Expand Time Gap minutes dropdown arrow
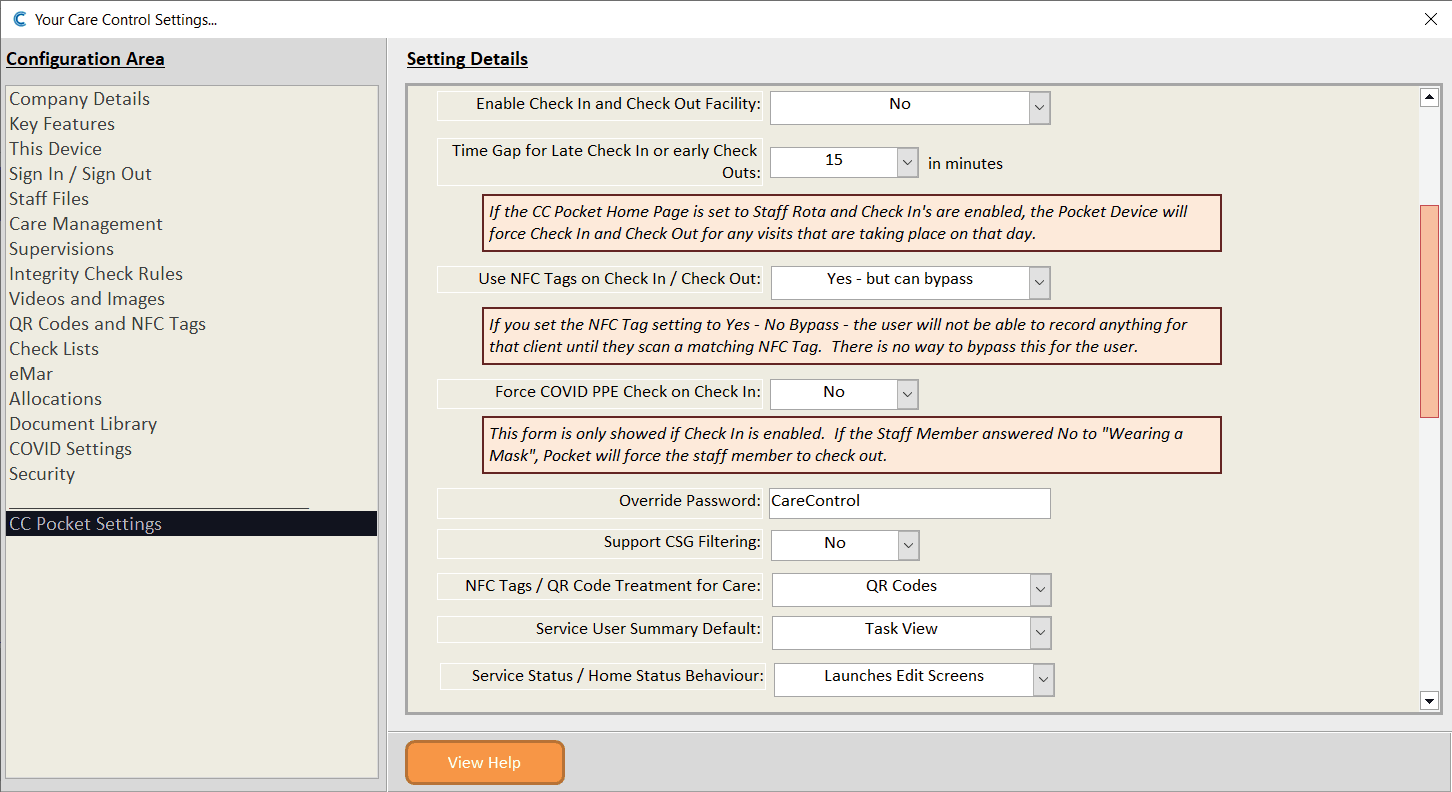 click(907, 162)
